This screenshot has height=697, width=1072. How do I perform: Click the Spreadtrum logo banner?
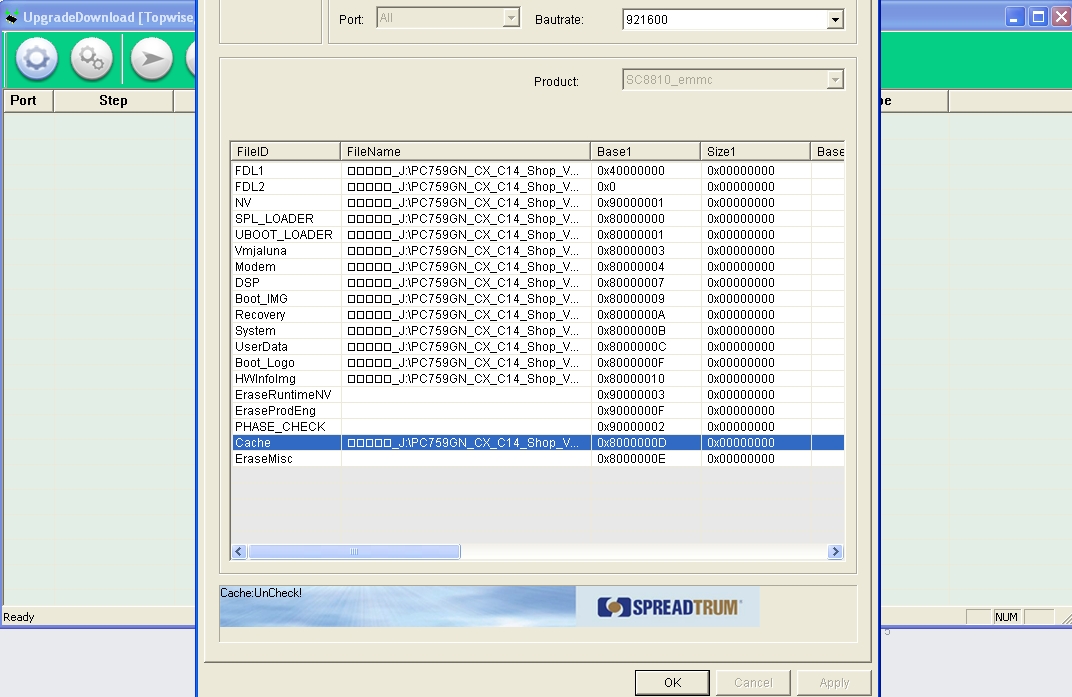point(669,607)
